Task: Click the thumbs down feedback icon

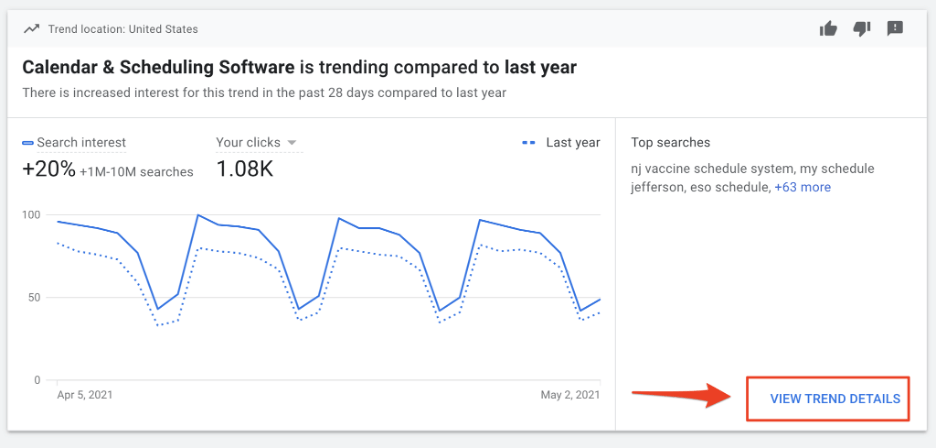Action: click(x=861, y=29)
